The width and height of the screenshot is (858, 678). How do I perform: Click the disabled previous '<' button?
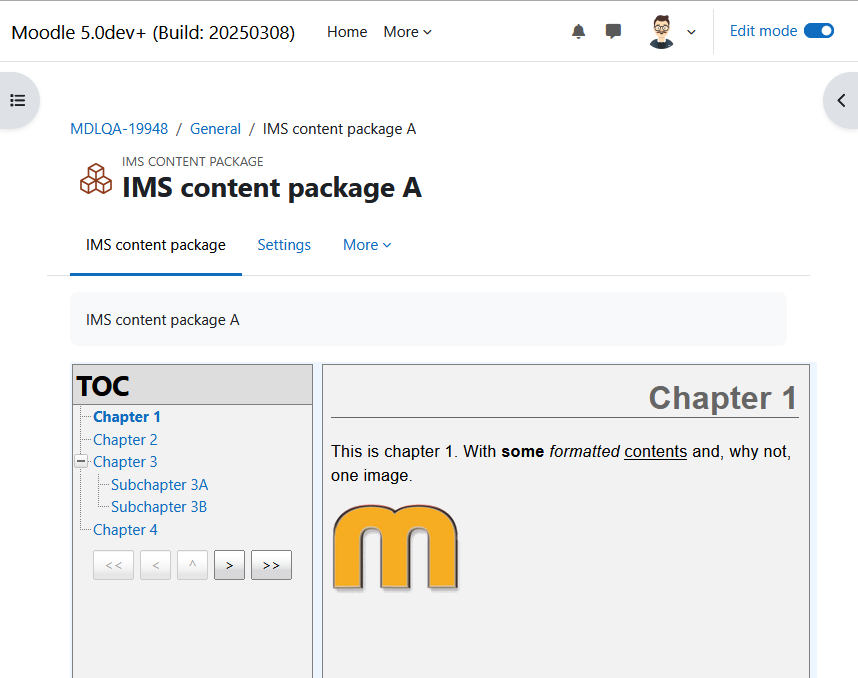155,565
